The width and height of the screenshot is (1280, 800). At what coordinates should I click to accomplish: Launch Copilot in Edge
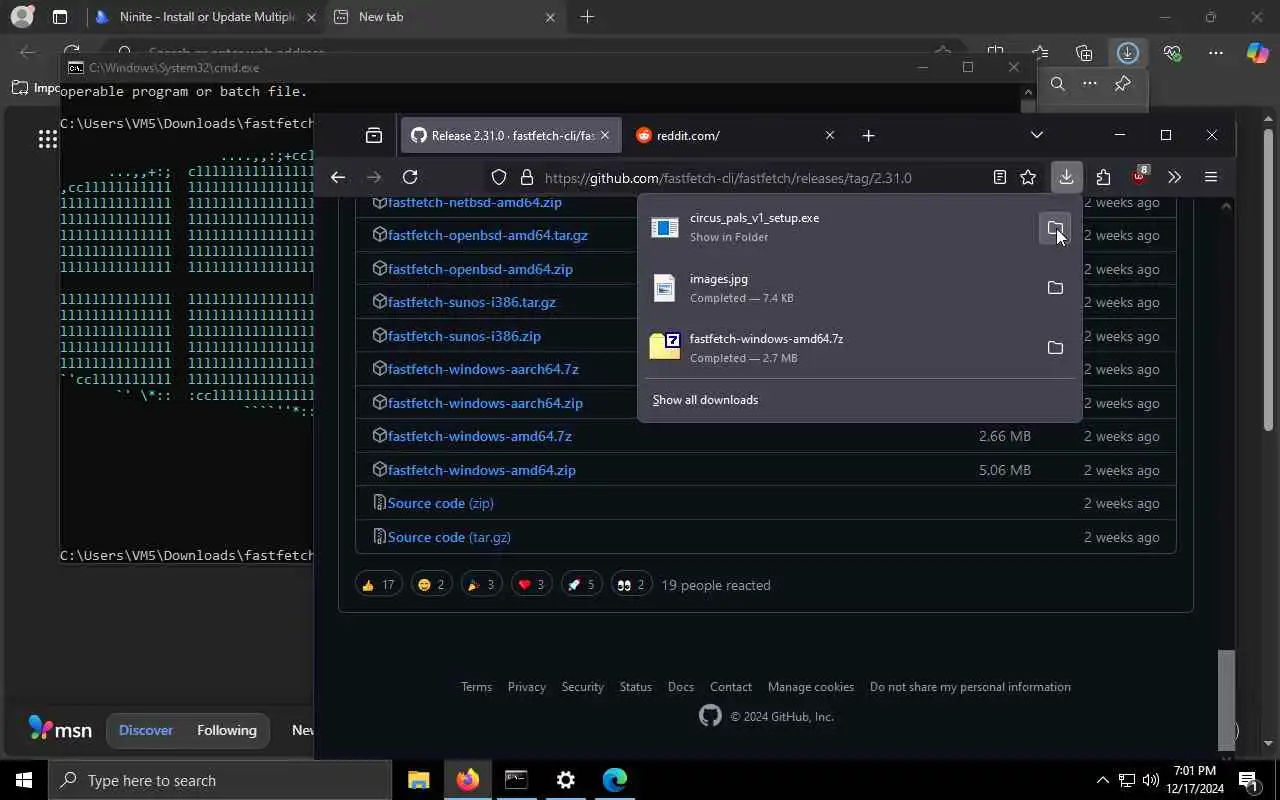point(1258,52)
